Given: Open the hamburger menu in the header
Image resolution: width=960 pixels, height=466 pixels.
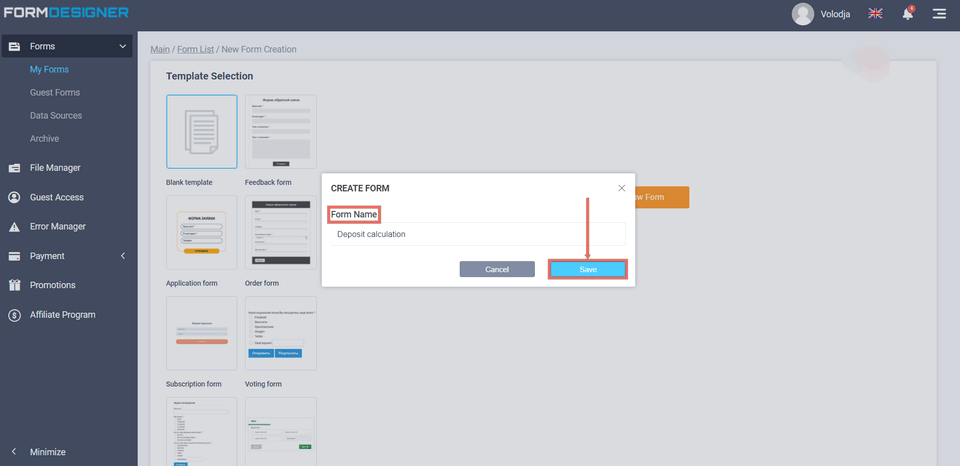Looking at the screenshot, I should coord(939,14).
